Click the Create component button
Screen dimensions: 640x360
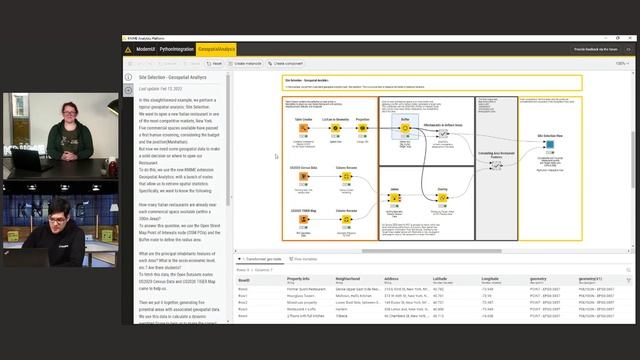285,64
